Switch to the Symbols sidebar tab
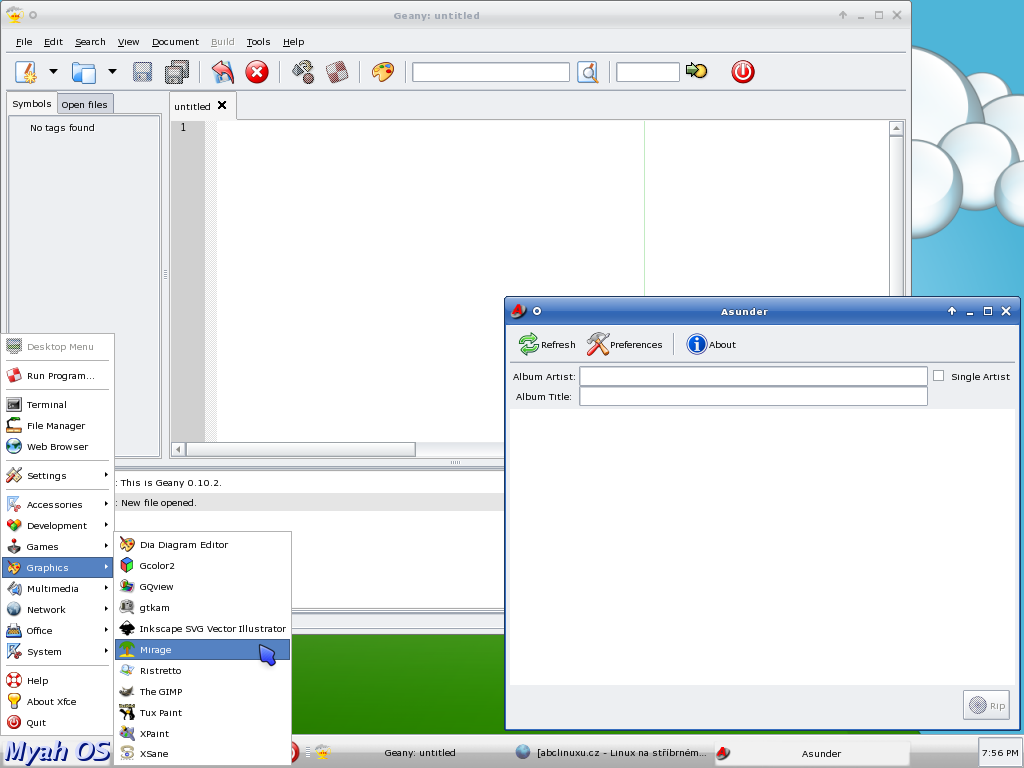Screen dimensions: 1024x768 (x=31, y=104)
